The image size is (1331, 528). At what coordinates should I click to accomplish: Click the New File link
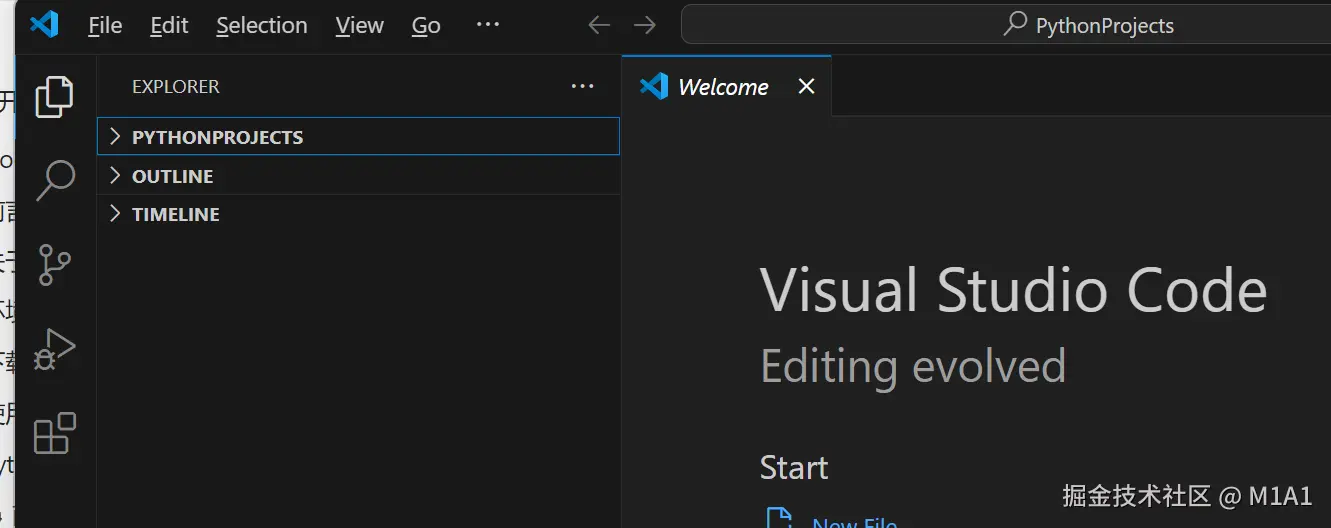coord(854,522)
